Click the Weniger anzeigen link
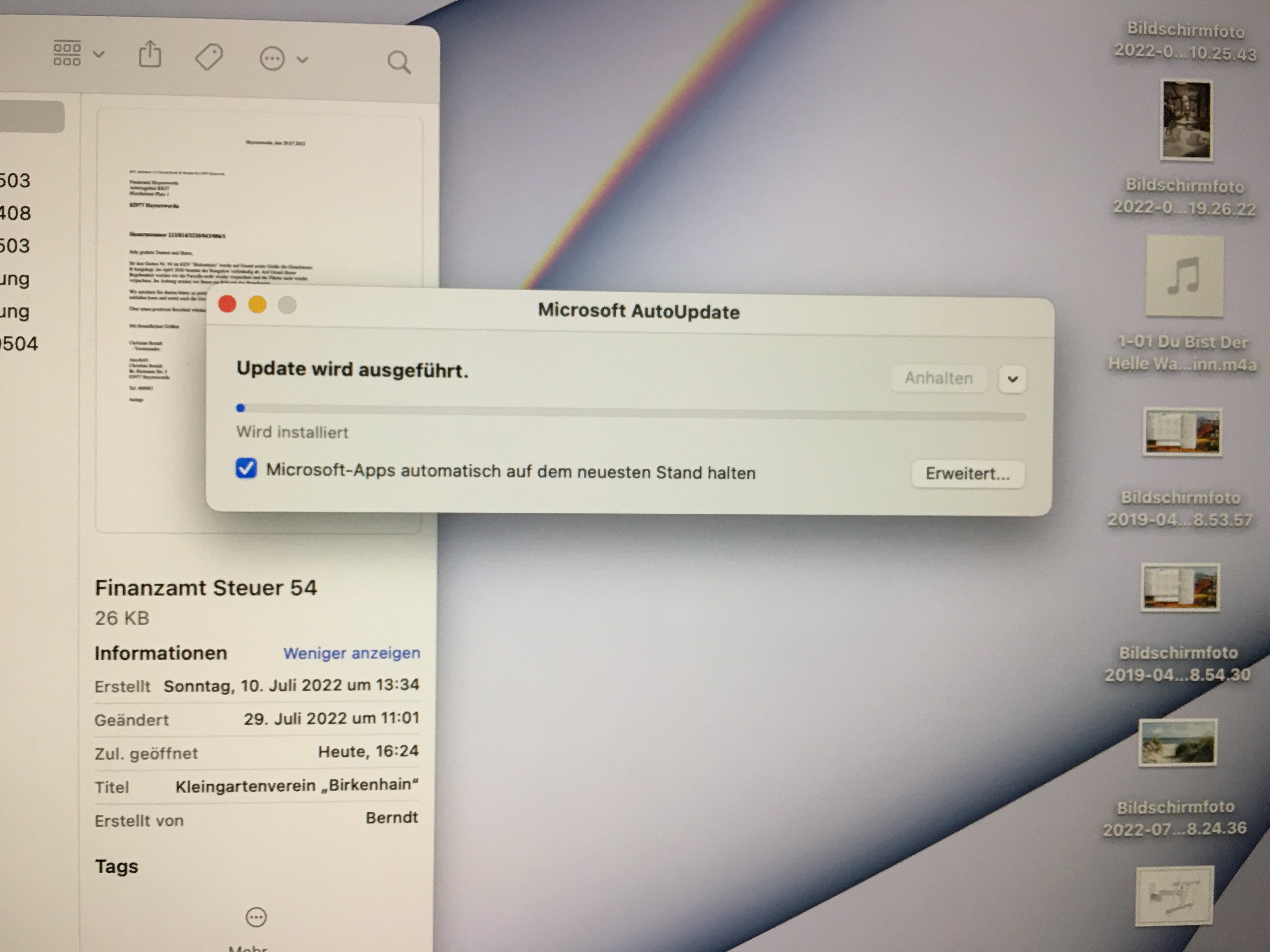 (352, 653)
